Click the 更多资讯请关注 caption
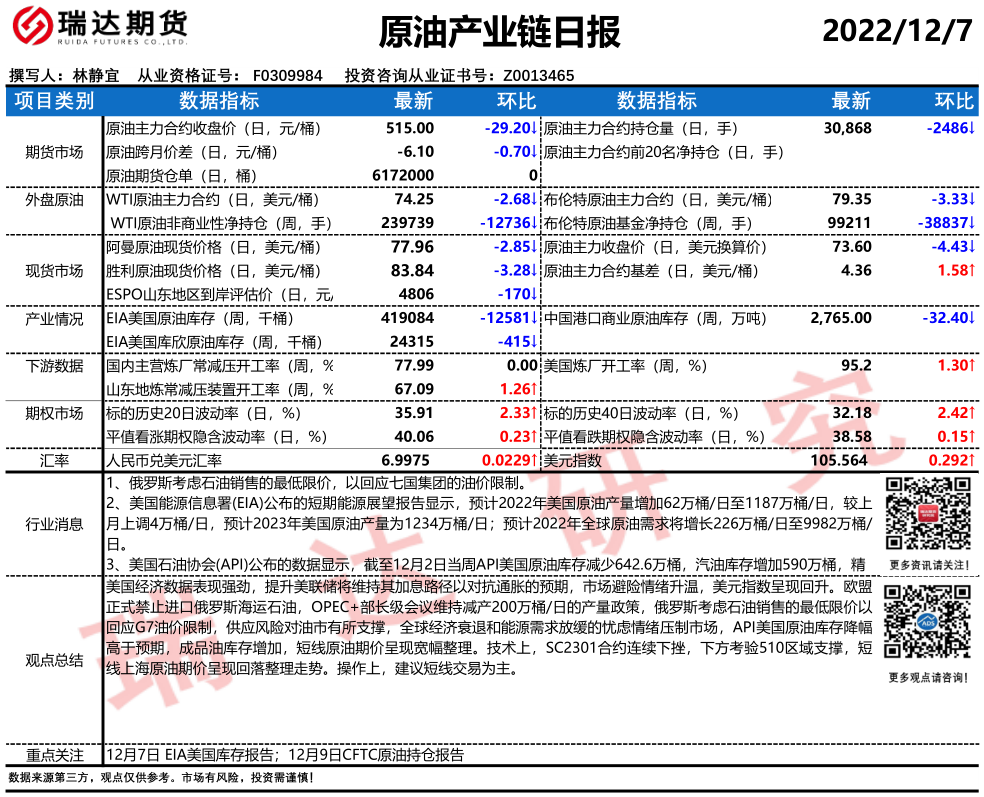The width and height of the screenshot is (984, 797). pyautogui.click(x=926, y=566)
